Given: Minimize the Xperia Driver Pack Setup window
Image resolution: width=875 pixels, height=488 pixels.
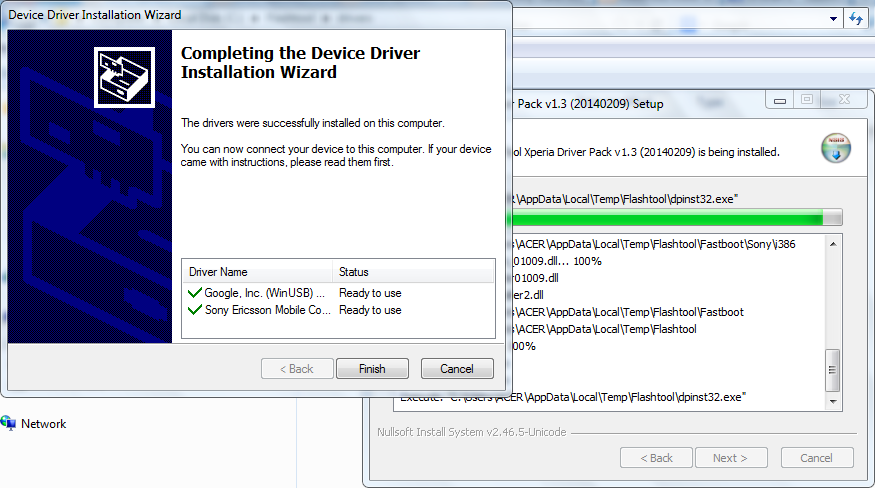Looking at the screenshot, I should (x=780, y=101).
